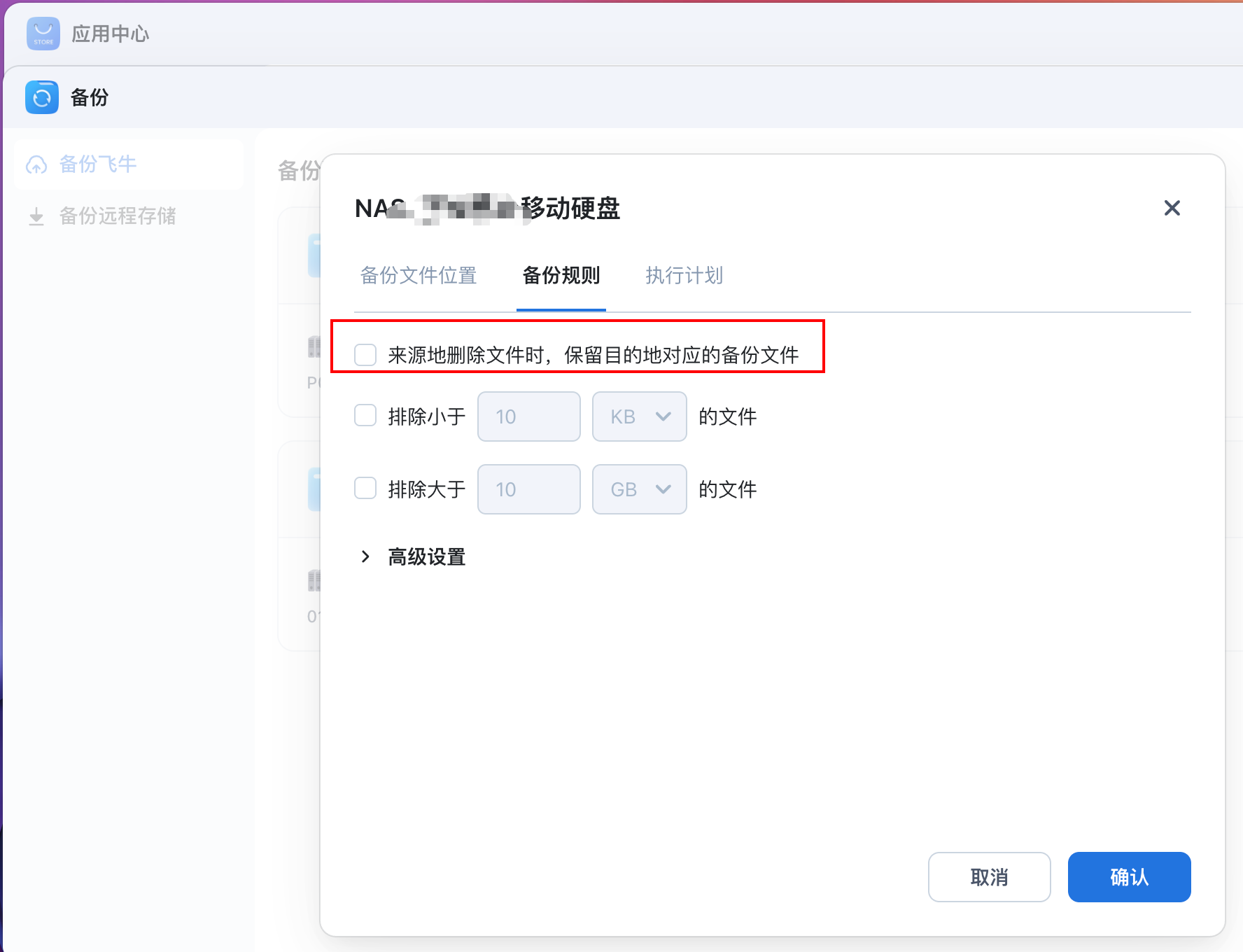Click the 取消 button
This screenshot has width=1243, height=952.
990,877
